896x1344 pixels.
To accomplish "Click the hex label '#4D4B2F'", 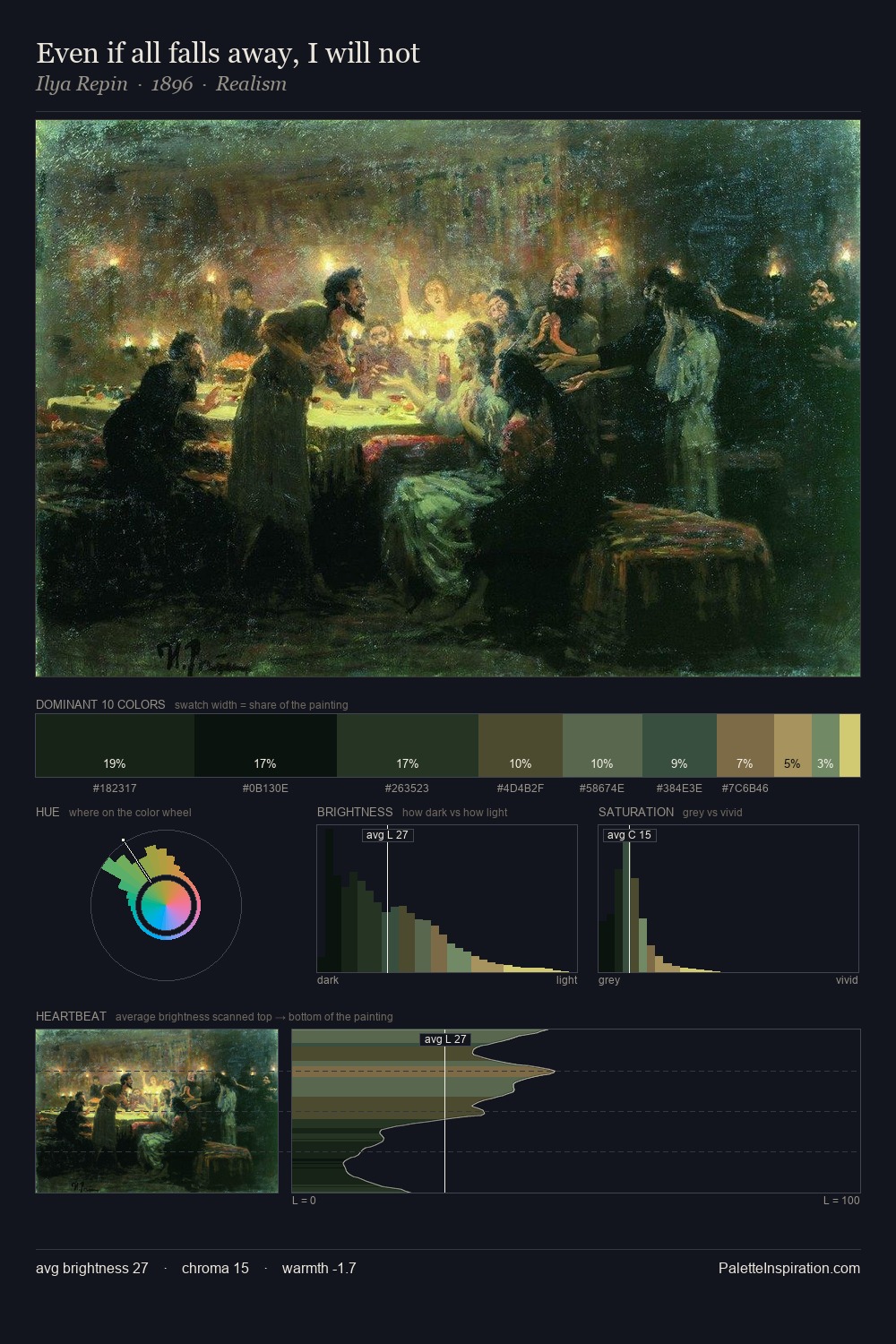I will [521, 788].
